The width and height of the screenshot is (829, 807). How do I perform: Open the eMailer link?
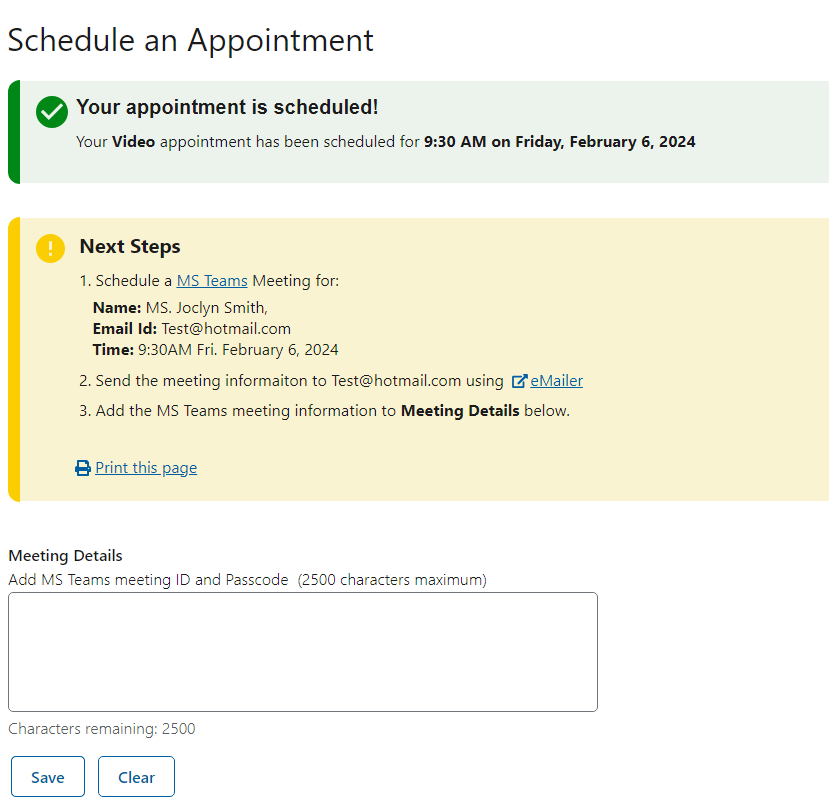(x=556, y=381)
